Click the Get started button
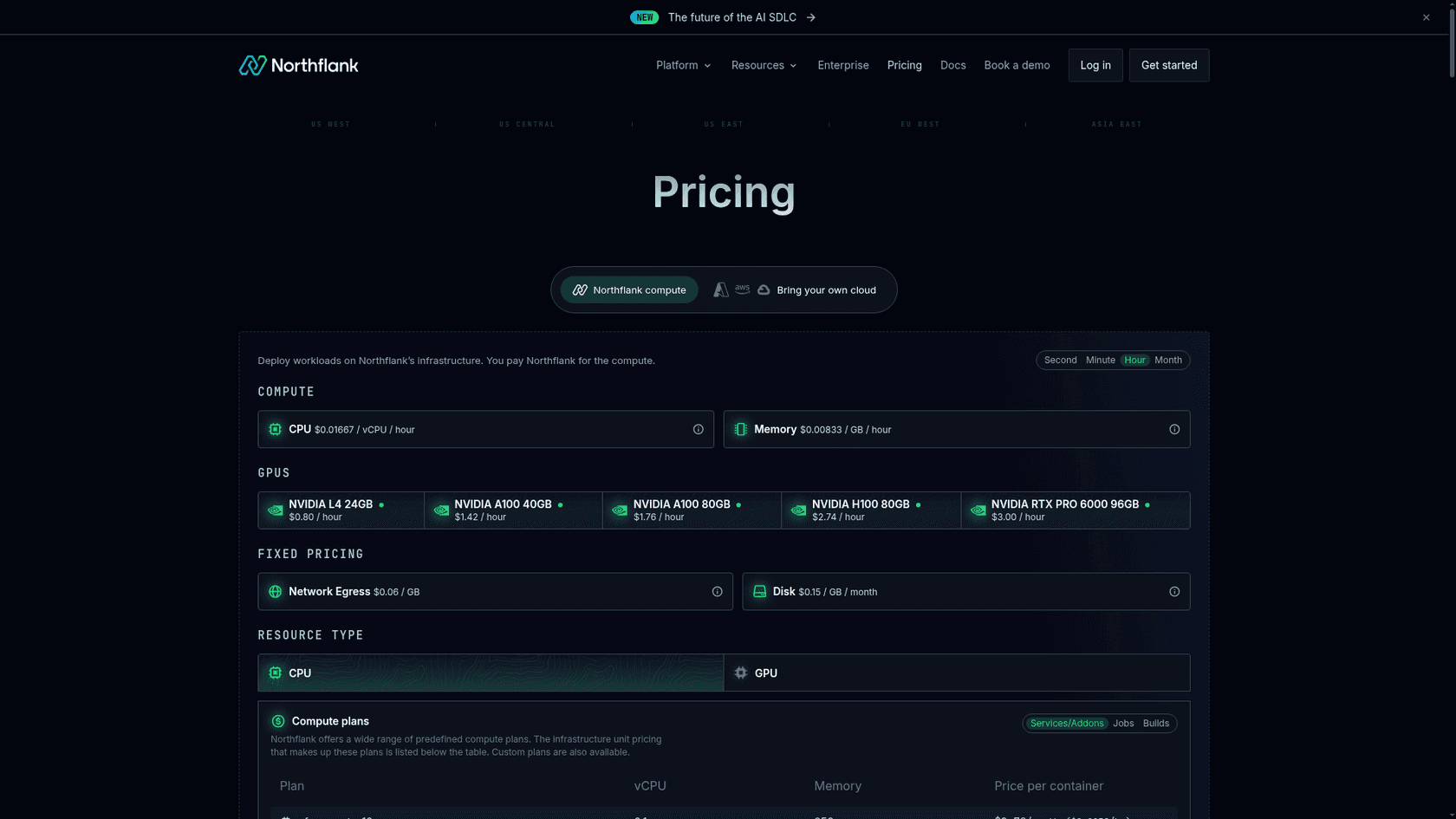This screenshot has width=1456, height=819. coord(1169,65)
